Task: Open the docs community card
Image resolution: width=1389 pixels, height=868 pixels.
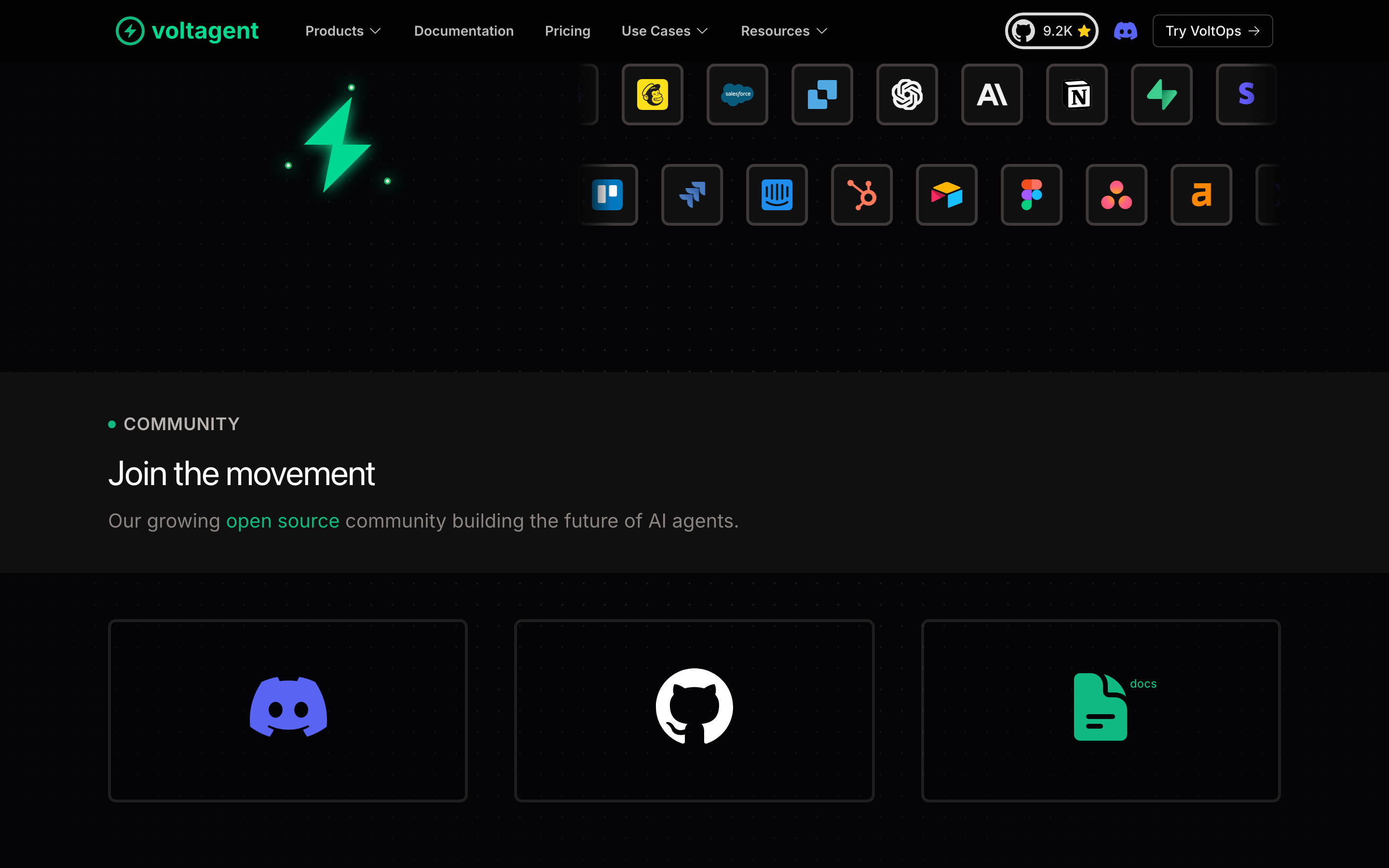Action: (x=1100, y=710)
